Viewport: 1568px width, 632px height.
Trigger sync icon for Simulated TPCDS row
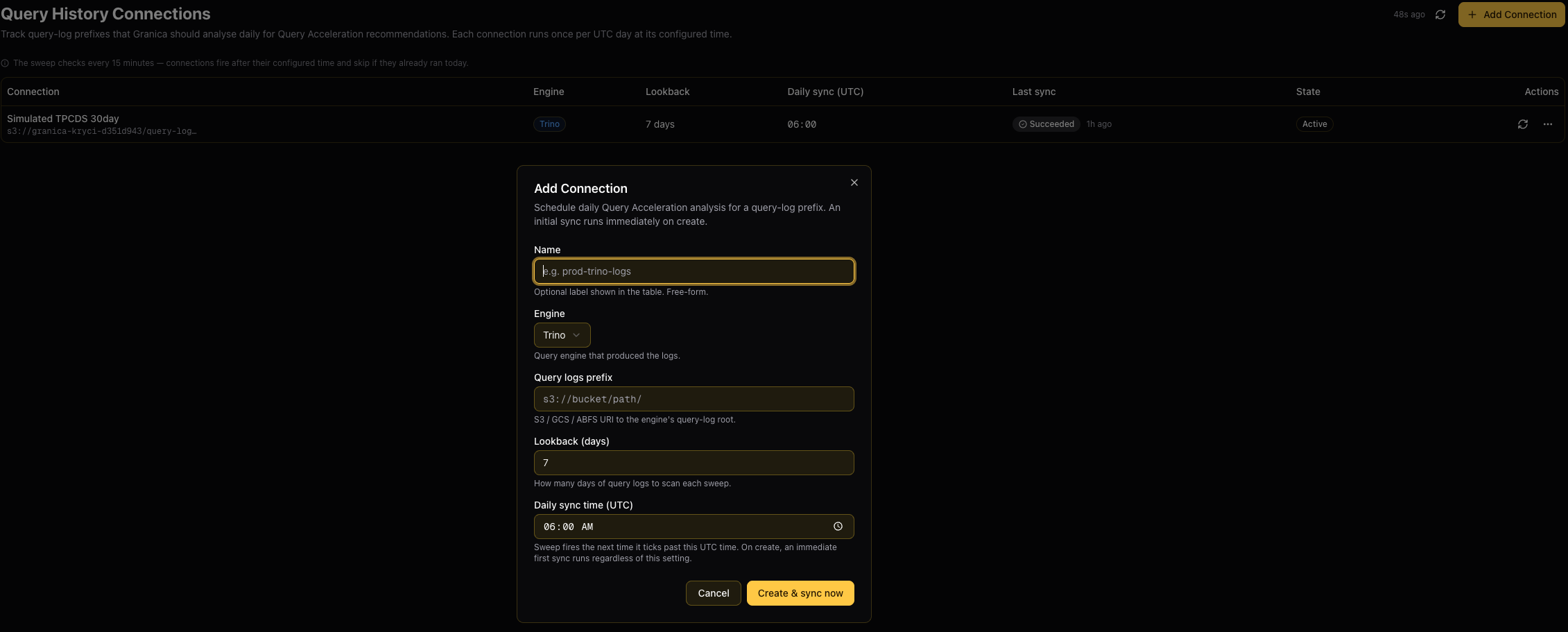click(x=1522, y=124)
